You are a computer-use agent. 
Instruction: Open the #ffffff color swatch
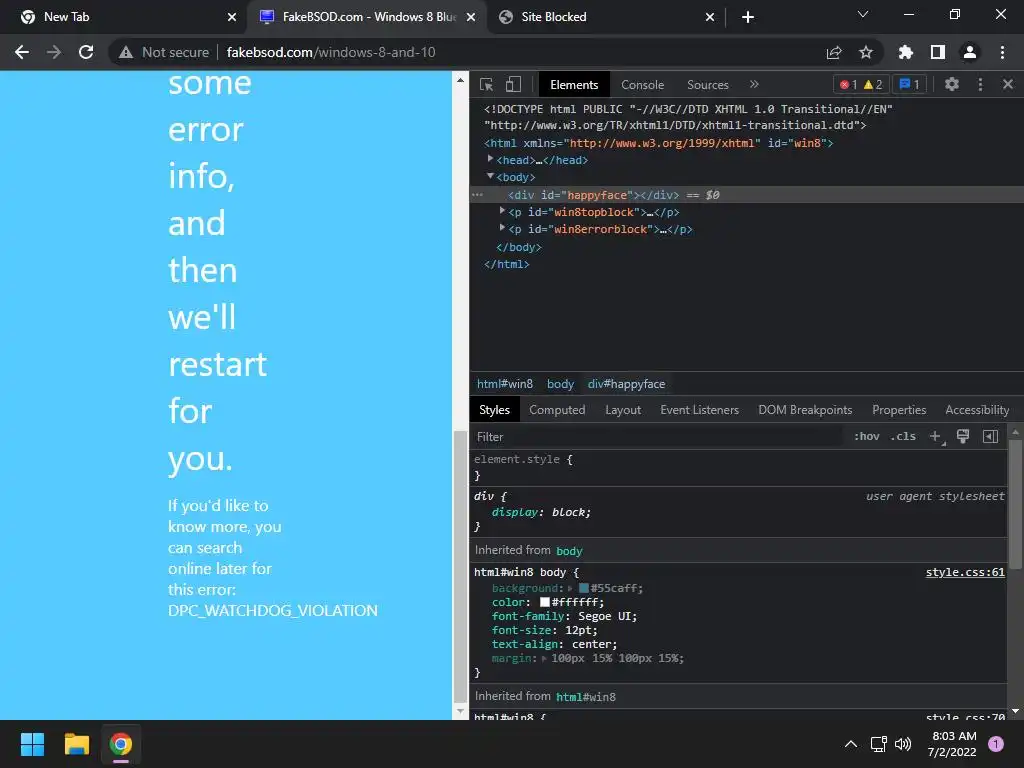coord(545,602)
